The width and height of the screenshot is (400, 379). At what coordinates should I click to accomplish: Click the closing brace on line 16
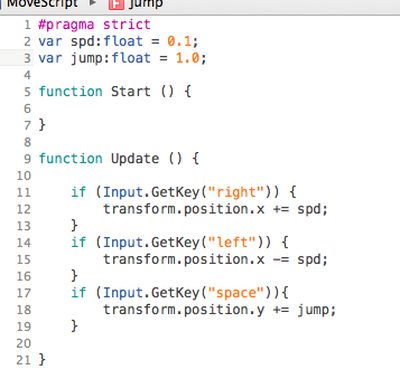pyautogui.click(x=74, y=276)
